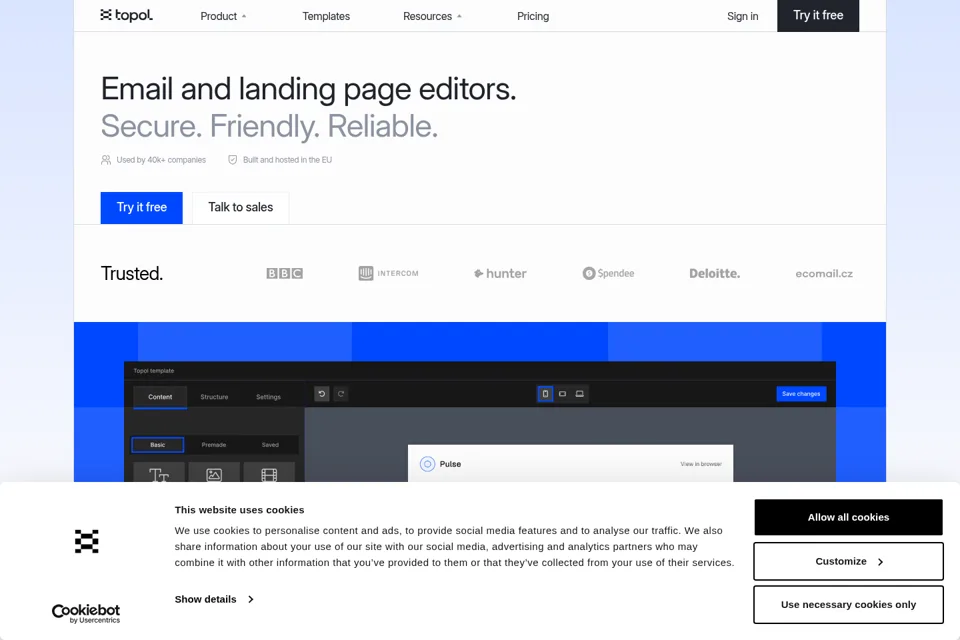Open the Pricing page
This screenshot has width=960, height=640.
(533, 17)
